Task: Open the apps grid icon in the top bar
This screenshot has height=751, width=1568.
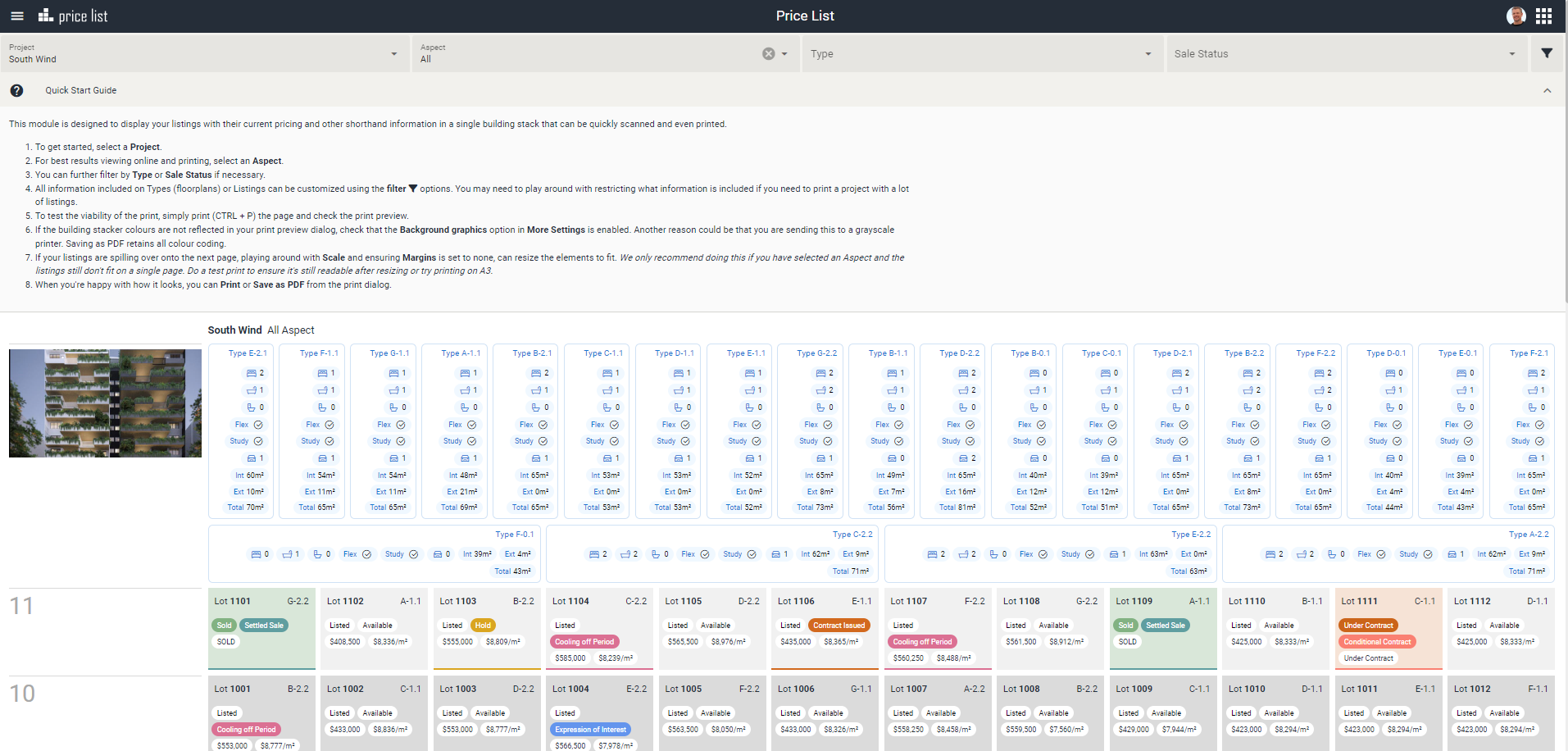Action: pos(1544,16)
